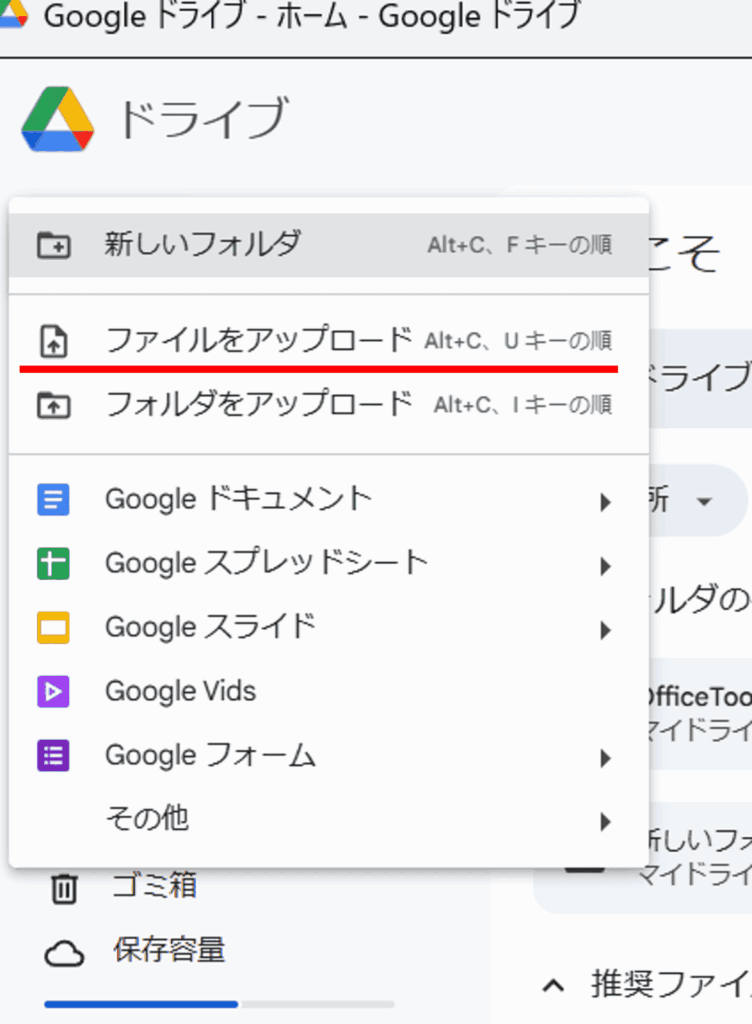Click the green Google Sheets icon

click(x=53, y=564)
